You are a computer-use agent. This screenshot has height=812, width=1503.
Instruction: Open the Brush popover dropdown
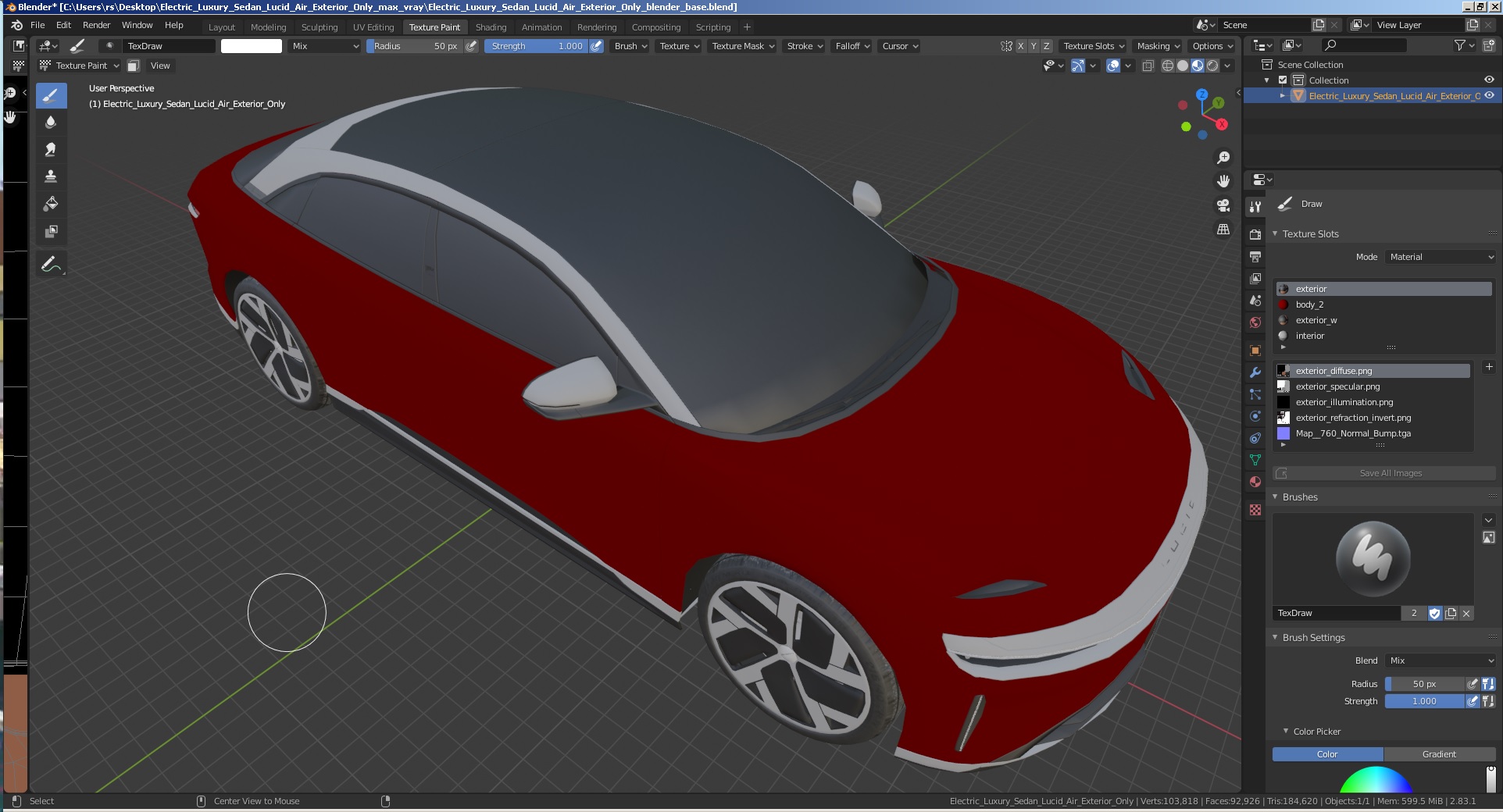630,46
